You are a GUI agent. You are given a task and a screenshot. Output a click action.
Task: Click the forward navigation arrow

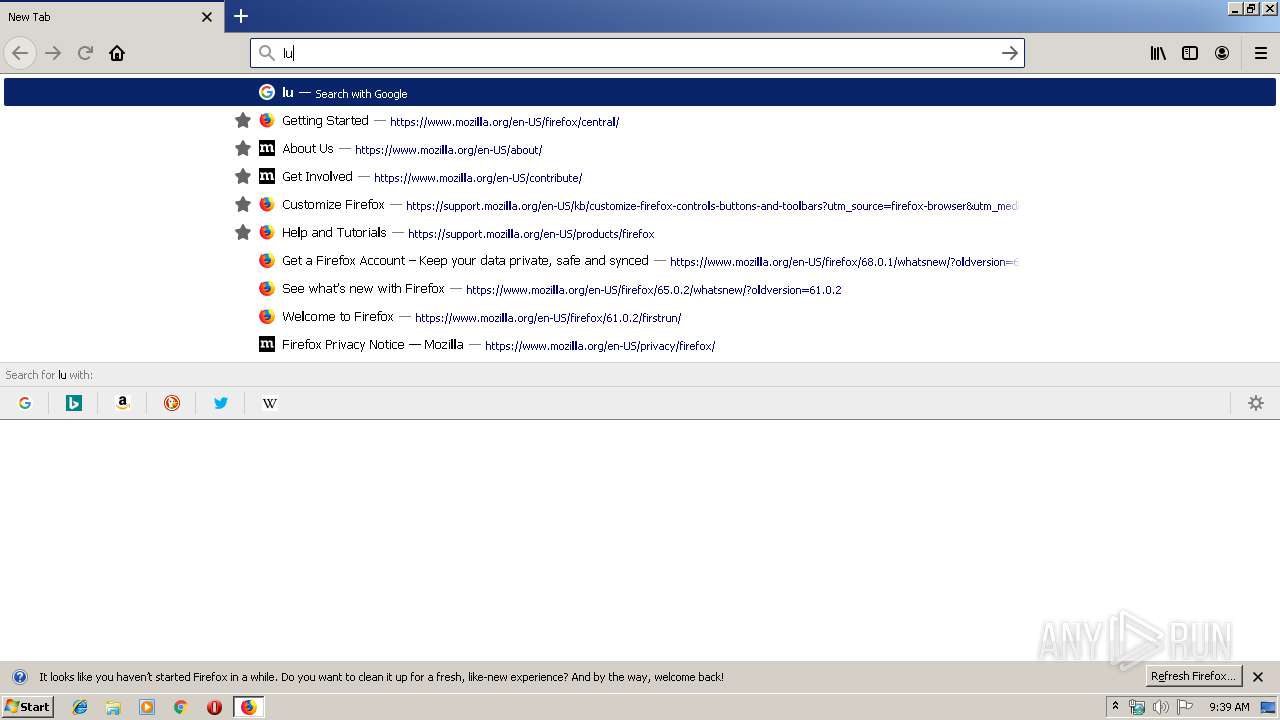[x=53, y=53]
